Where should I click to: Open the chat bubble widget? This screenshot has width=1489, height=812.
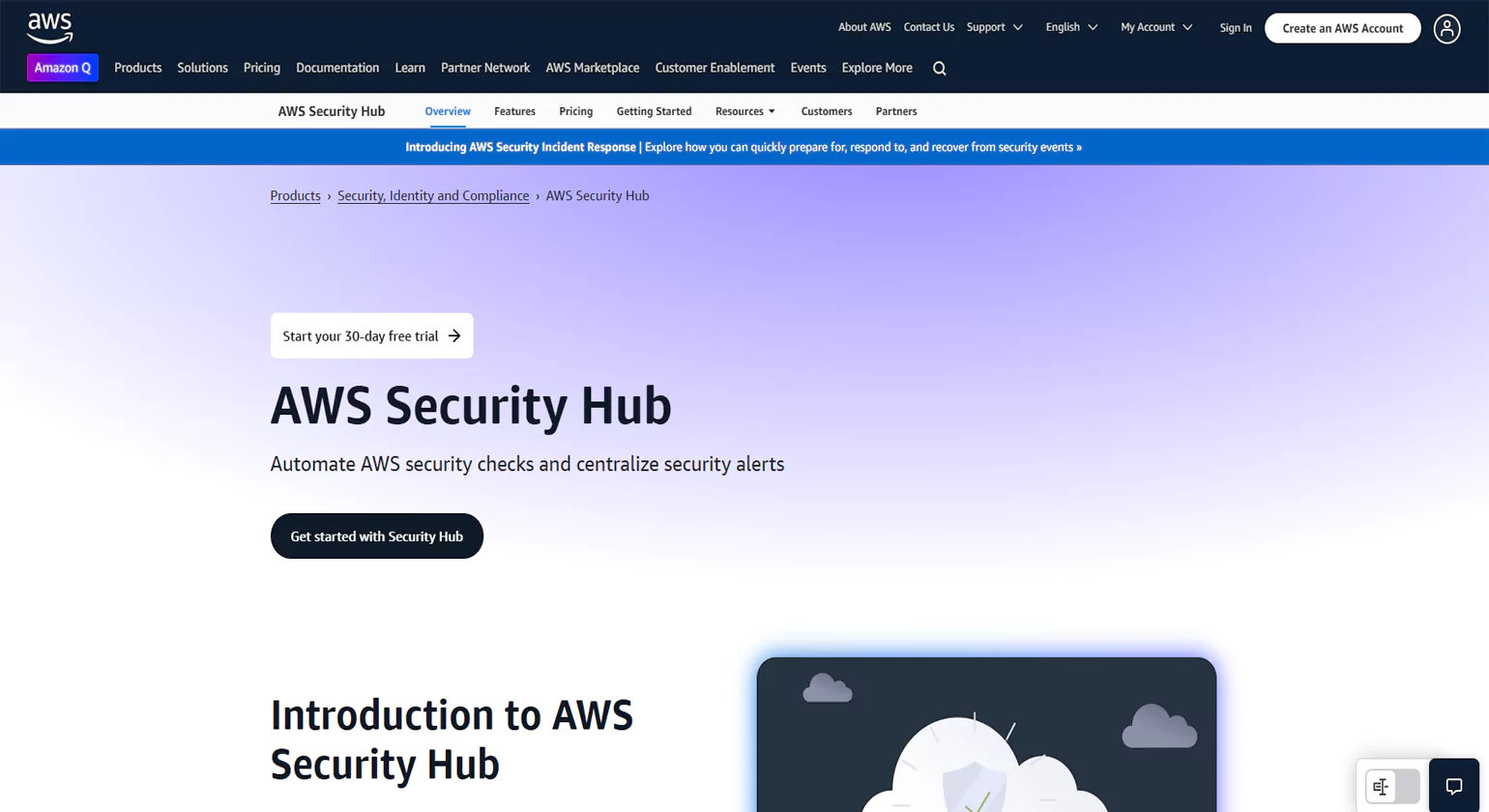tap(1453, 786)
